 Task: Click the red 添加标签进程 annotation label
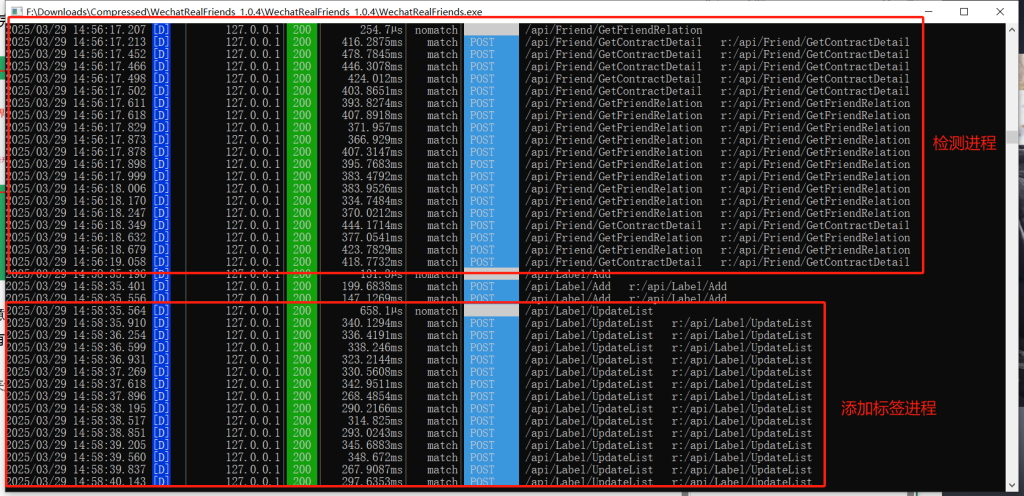coord(889,408)
